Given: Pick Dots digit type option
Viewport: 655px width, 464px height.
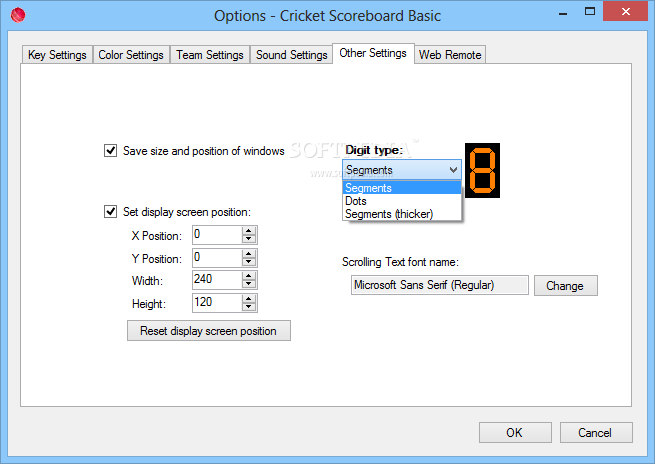Looking at the screenshot, I should point(402,201).
